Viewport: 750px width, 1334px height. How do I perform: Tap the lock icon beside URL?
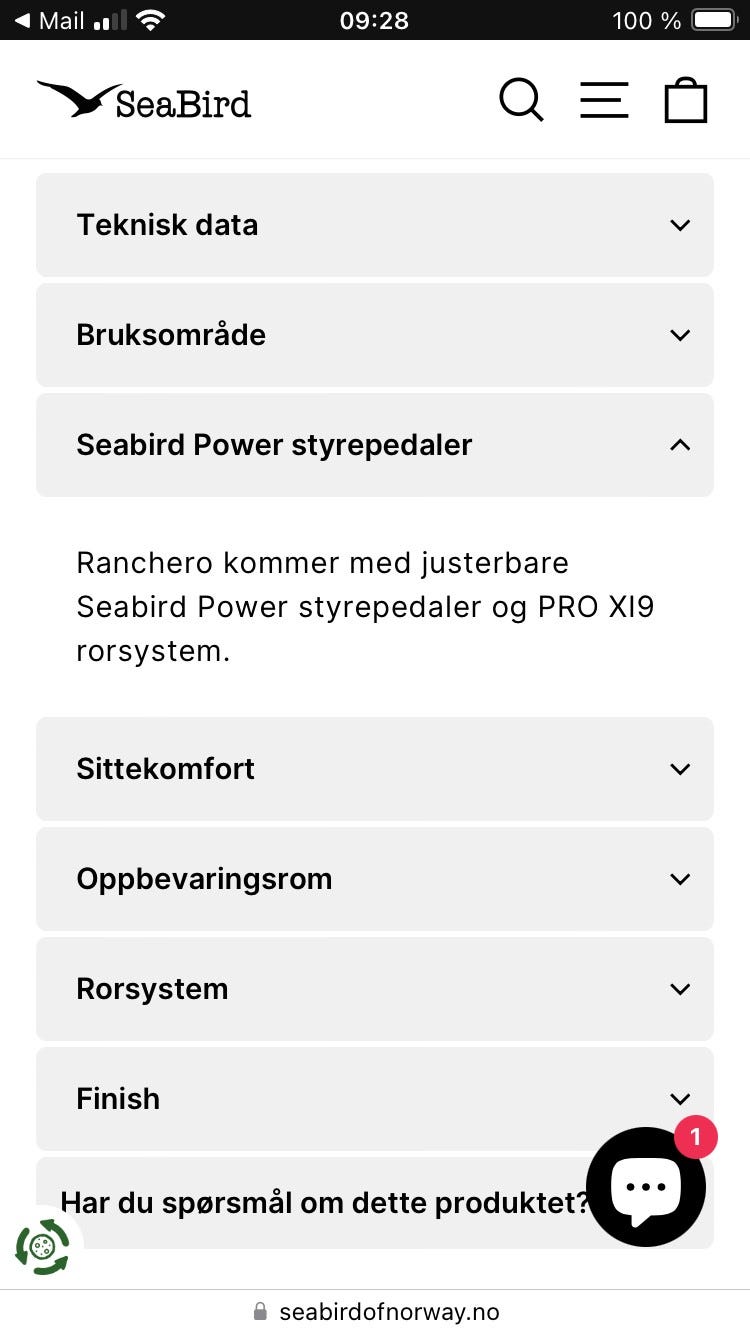coord(261,1311)
